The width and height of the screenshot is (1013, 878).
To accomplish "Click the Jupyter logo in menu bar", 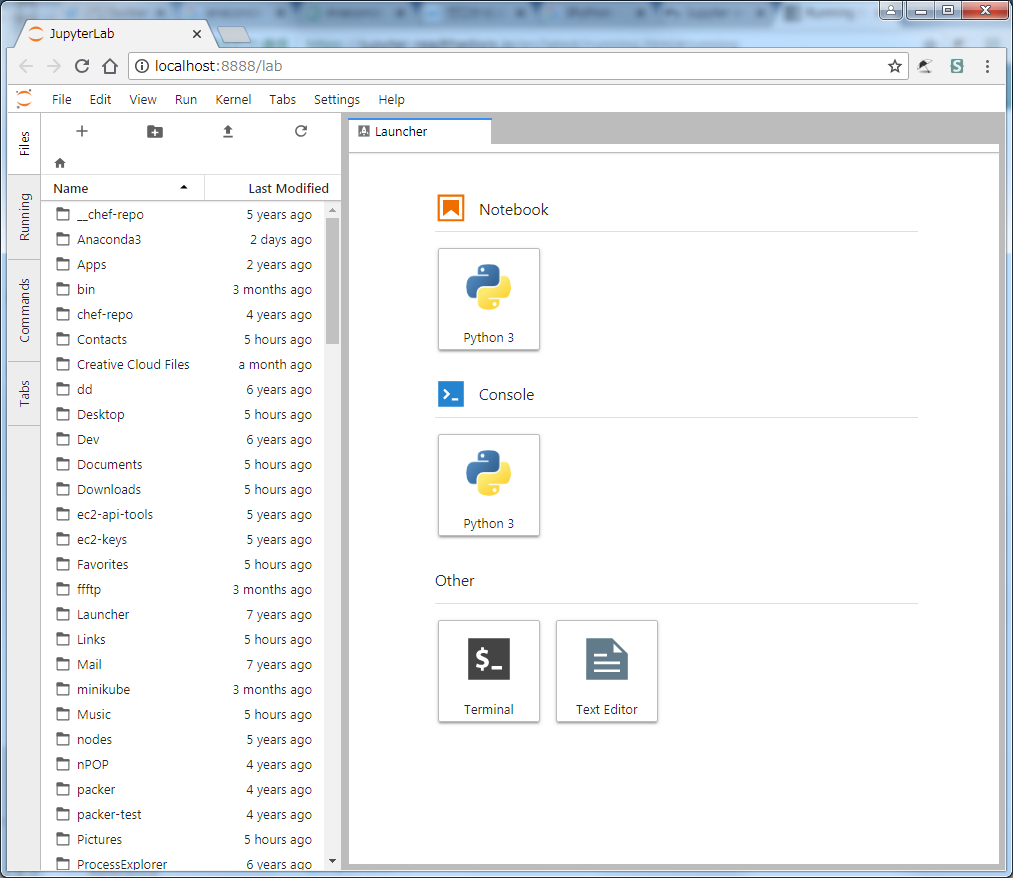I will tap(24, 99).
